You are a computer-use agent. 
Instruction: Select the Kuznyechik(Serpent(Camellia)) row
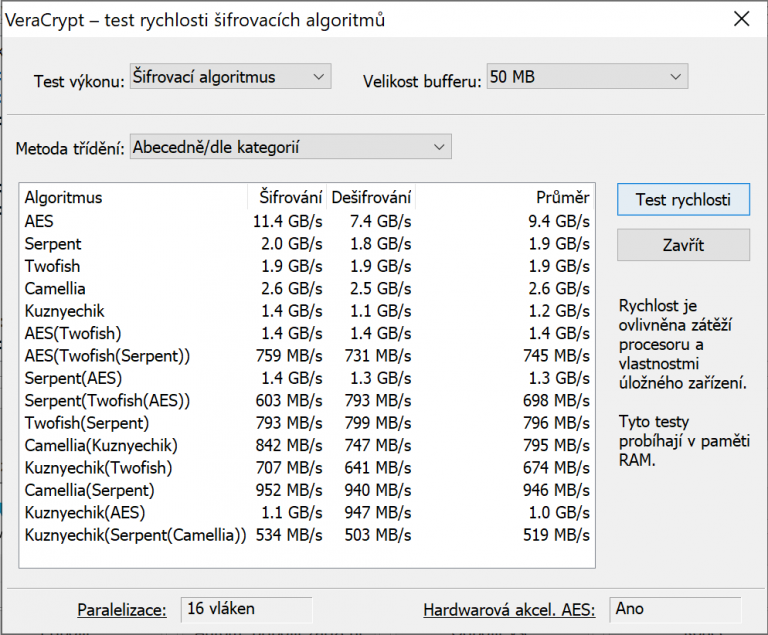point(135,535)
